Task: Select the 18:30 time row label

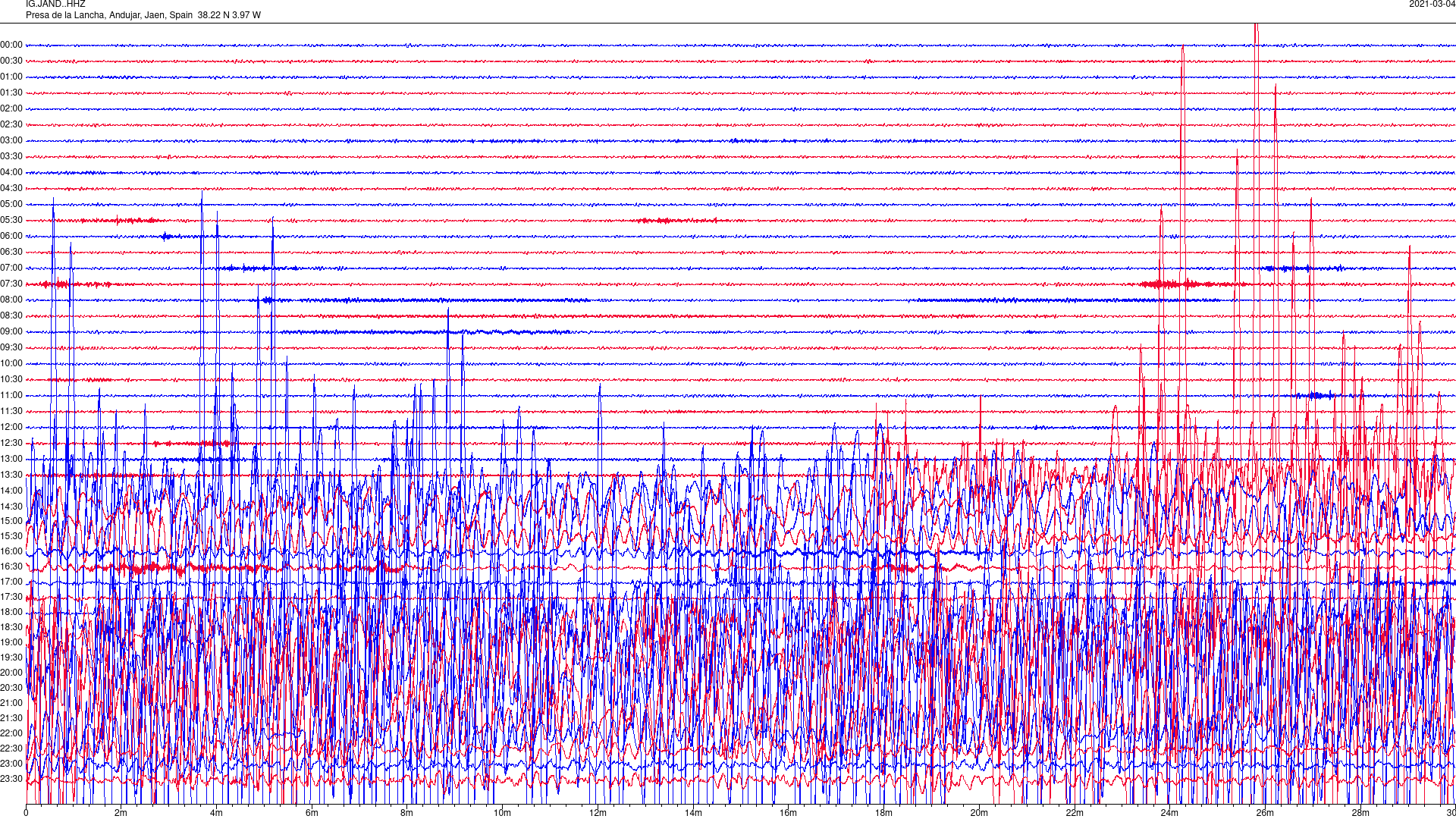Action: [x=11, y=628]
